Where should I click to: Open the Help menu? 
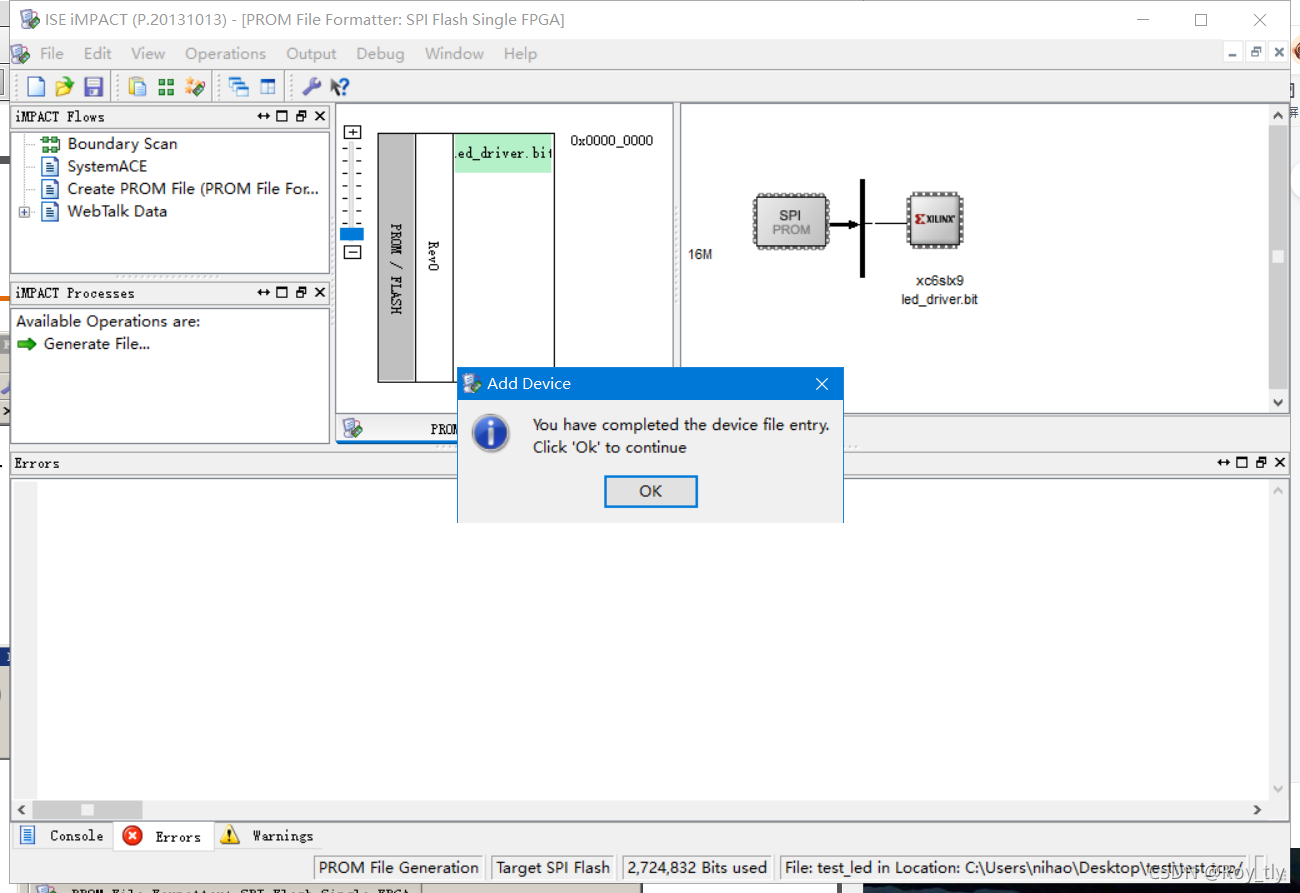point(520,54)
